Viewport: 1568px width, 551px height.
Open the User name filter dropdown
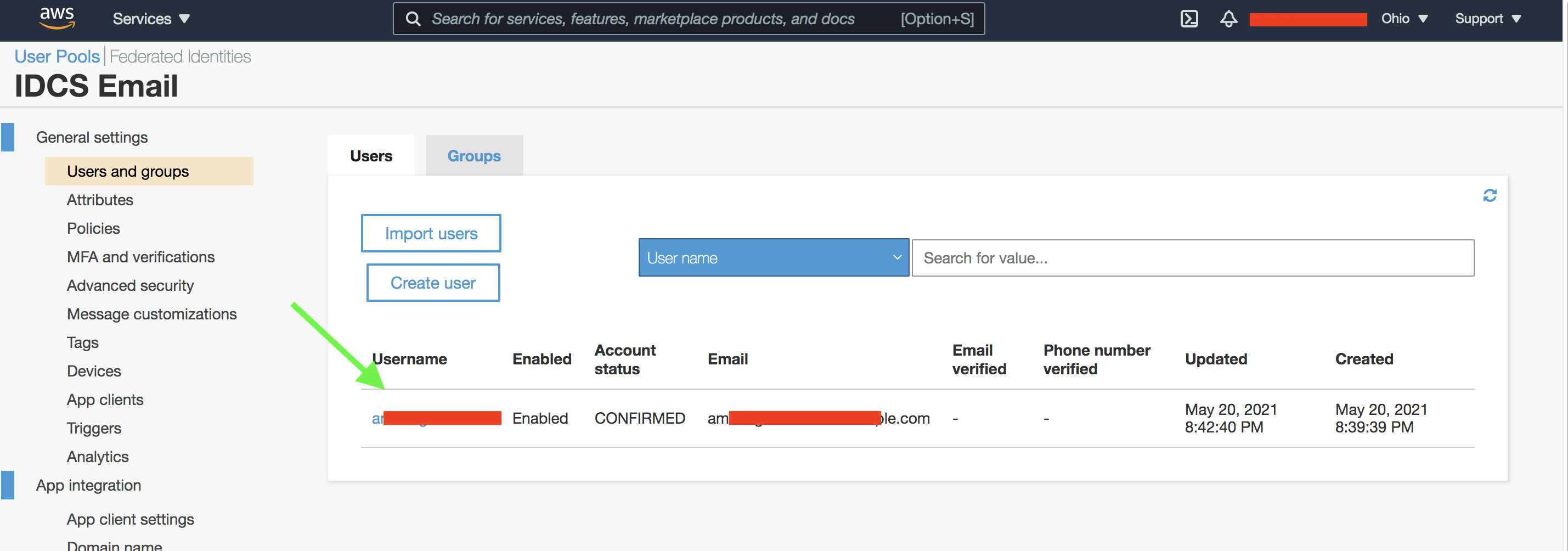pyautogui.click(x=773, y=258)
